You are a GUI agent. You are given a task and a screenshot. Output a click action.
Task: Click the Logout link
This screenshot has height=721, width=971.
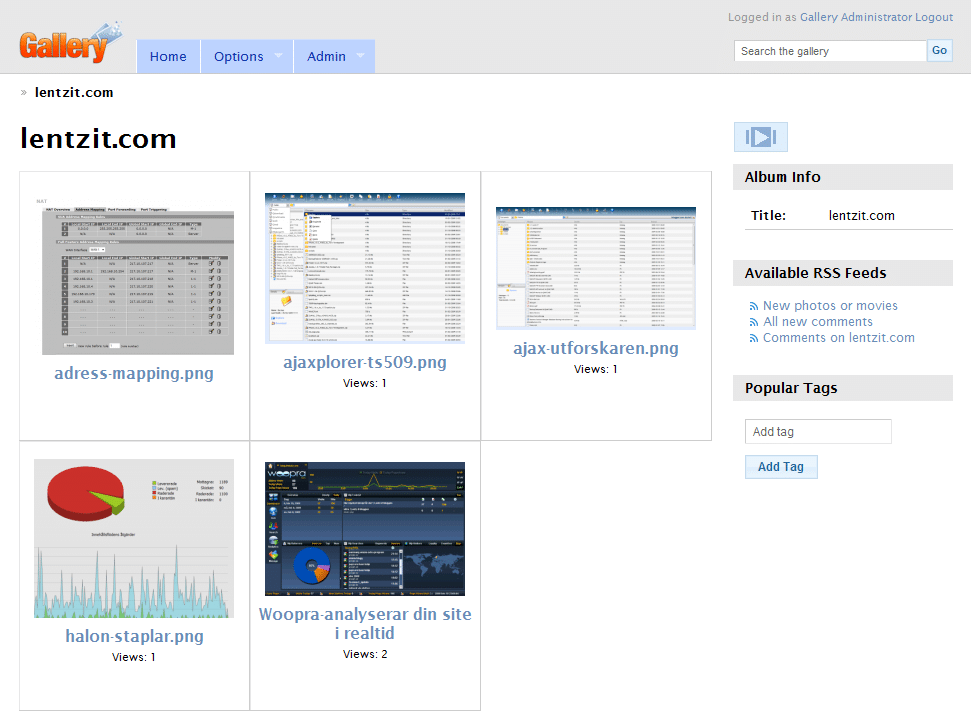point(934,17)
